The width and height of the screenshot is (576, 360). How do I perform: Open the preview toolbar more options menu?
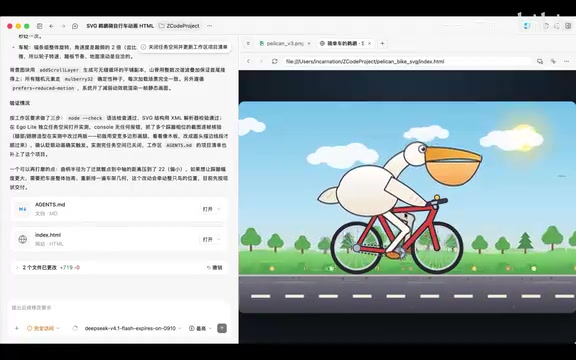tap(566, 61)
